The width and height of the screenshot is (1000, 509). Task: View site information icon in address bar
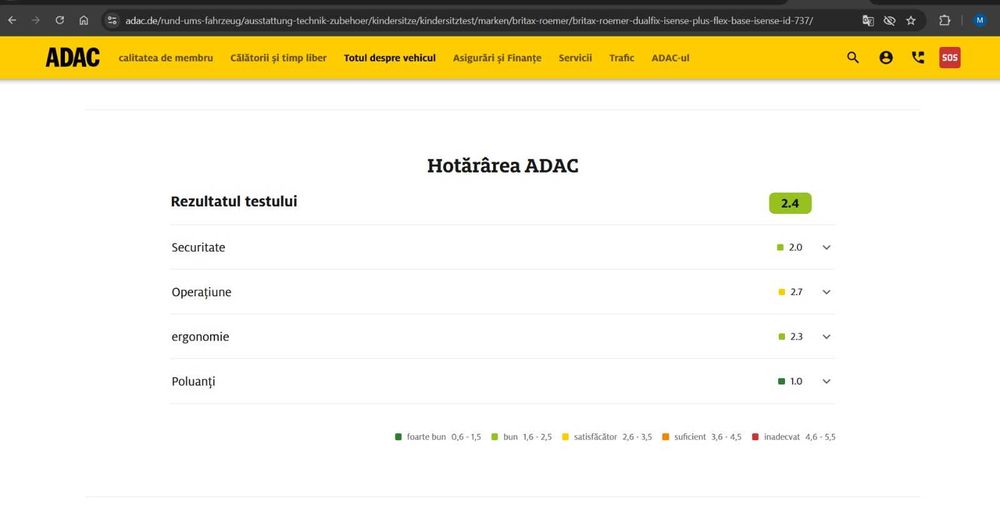pyautogui.click(x=112, y=20)
